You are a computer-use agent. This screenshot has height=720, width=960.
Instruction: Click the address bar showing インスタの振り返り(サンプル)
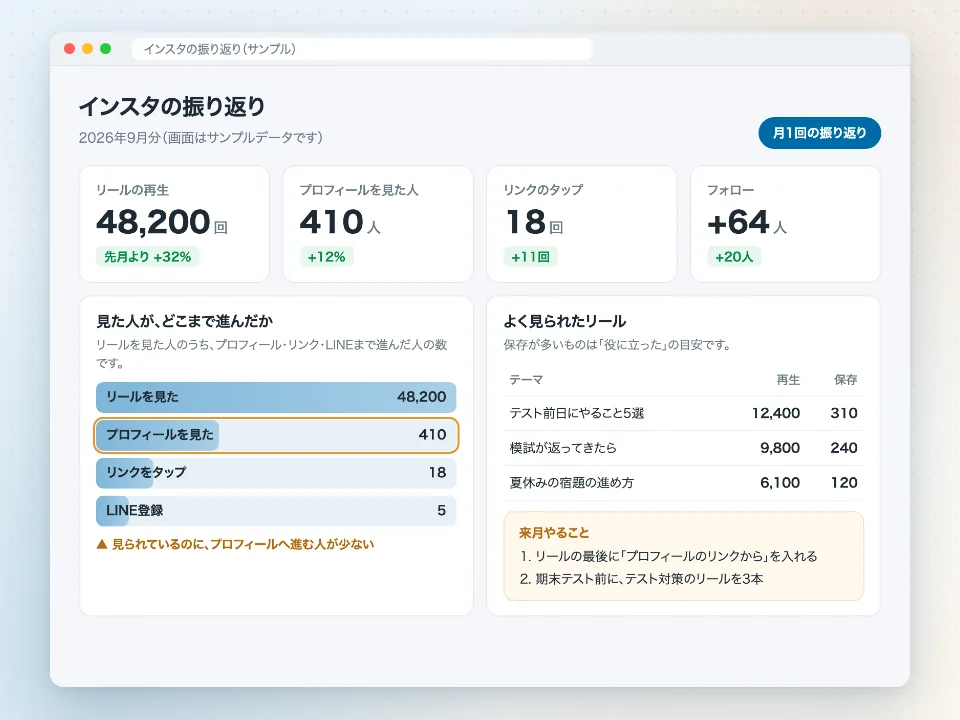click(x=362, y=49)
